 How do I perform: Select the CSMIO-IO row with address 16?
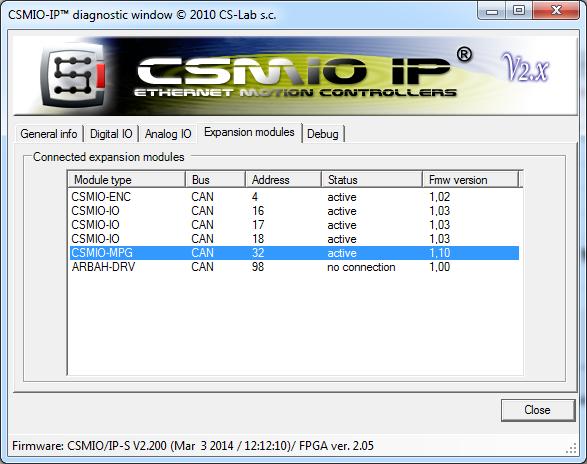(x=294, y=211)
